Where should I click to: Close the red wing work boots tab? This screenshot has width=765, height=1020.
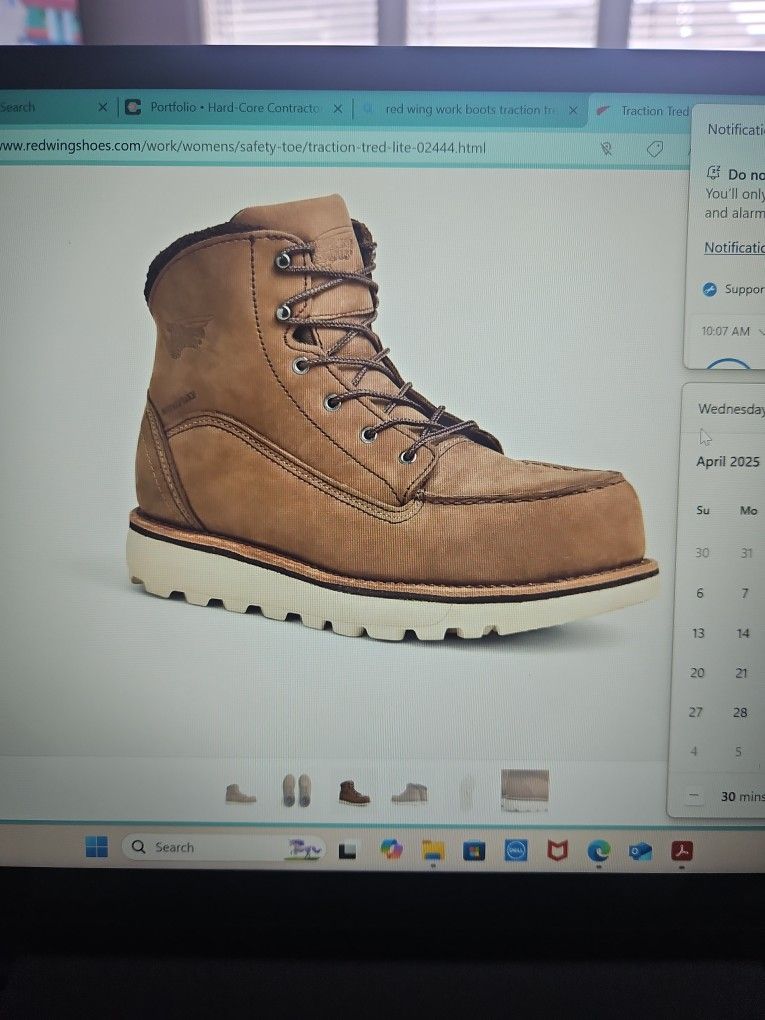(573, 110)
